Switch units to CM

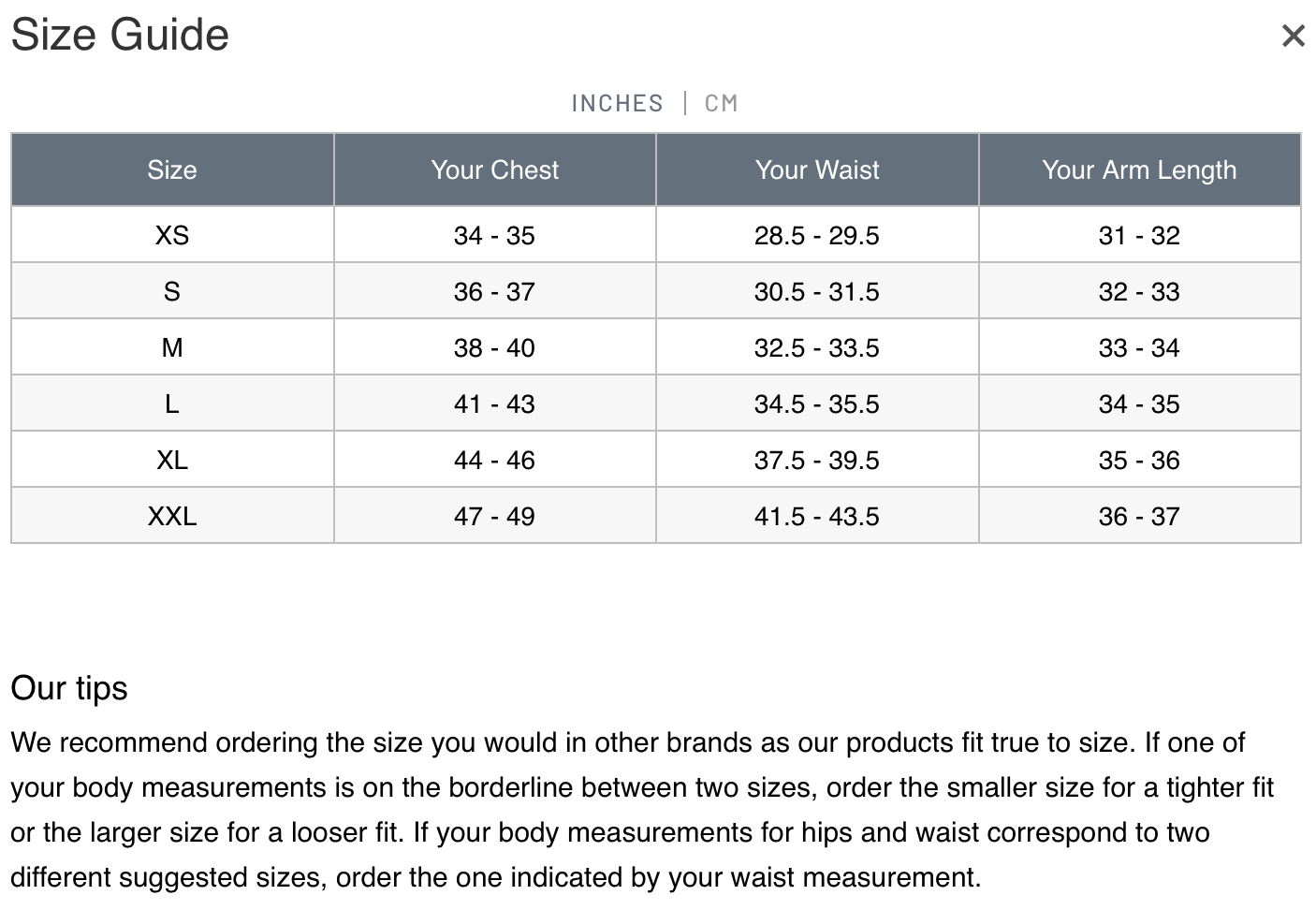(721, 103)
